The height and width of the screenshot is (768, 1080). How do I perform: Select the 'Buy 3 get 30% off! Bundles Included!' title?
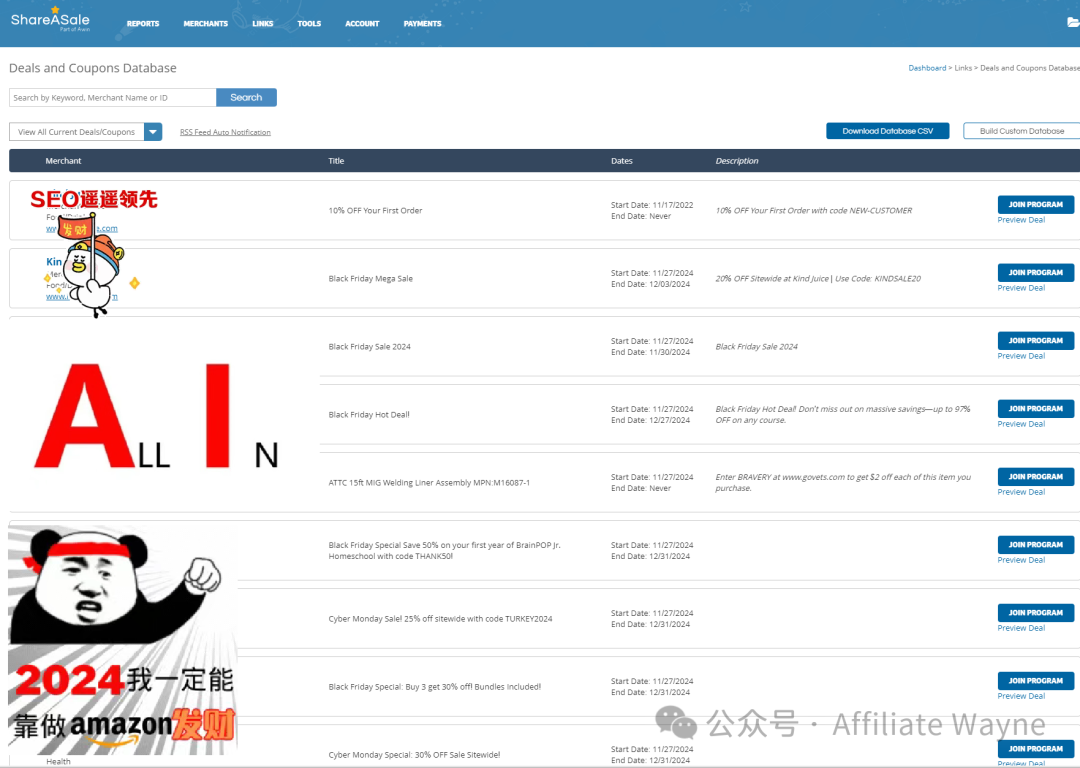[435, 687]
